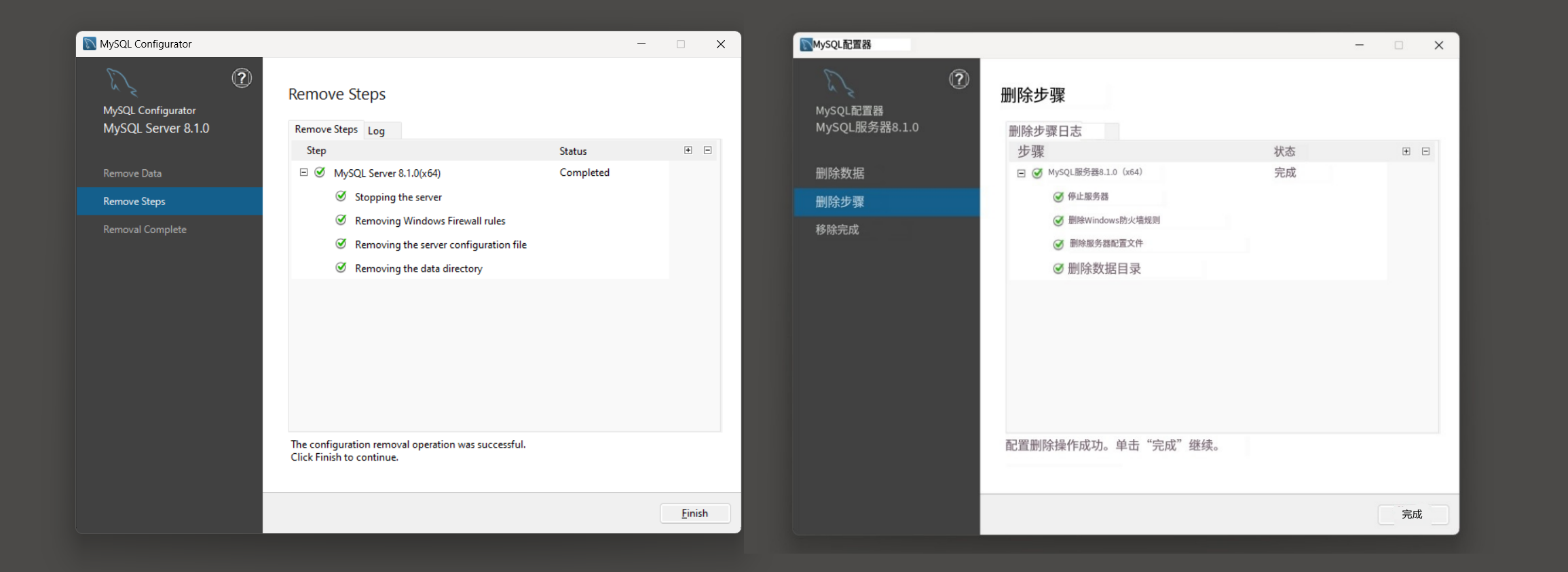The image size is (1568, 572).
Task: Click the 状态 column header
Action: coord(1284,151)
